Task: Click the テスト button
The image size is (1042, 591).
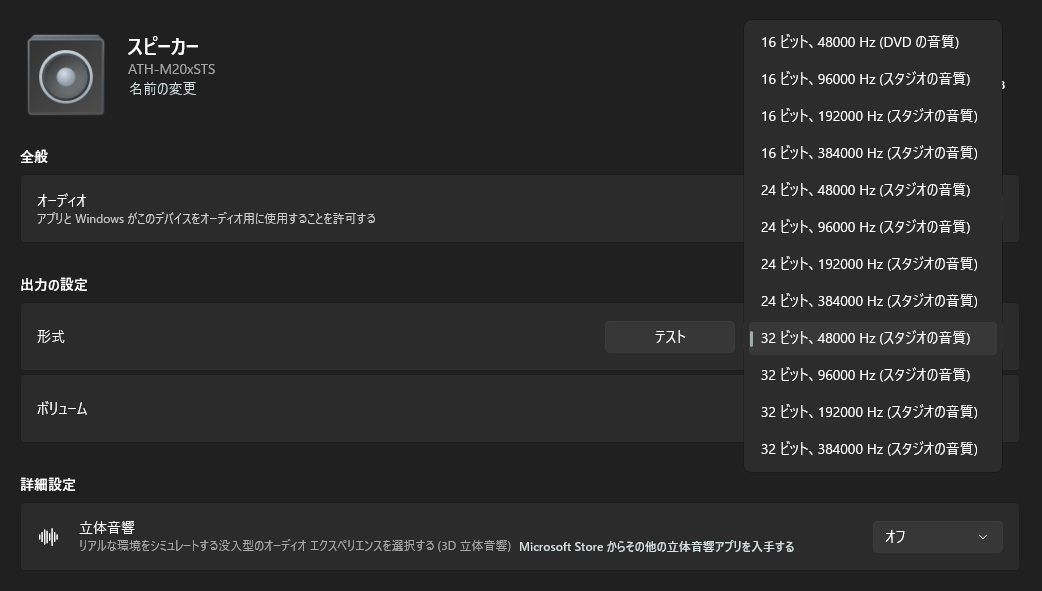Action: pyautogui.click(x=670, y=337)
